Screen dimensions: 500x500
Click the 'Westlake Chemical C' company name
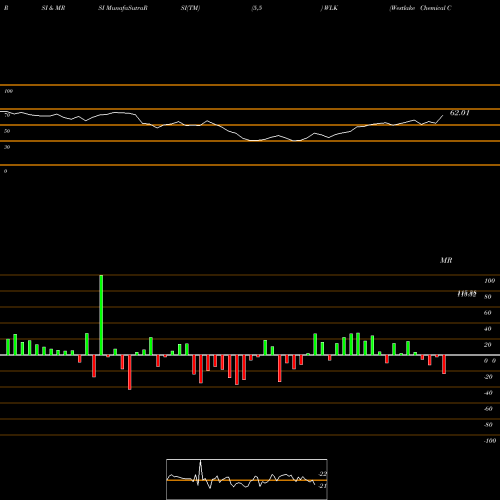(421, 8)
